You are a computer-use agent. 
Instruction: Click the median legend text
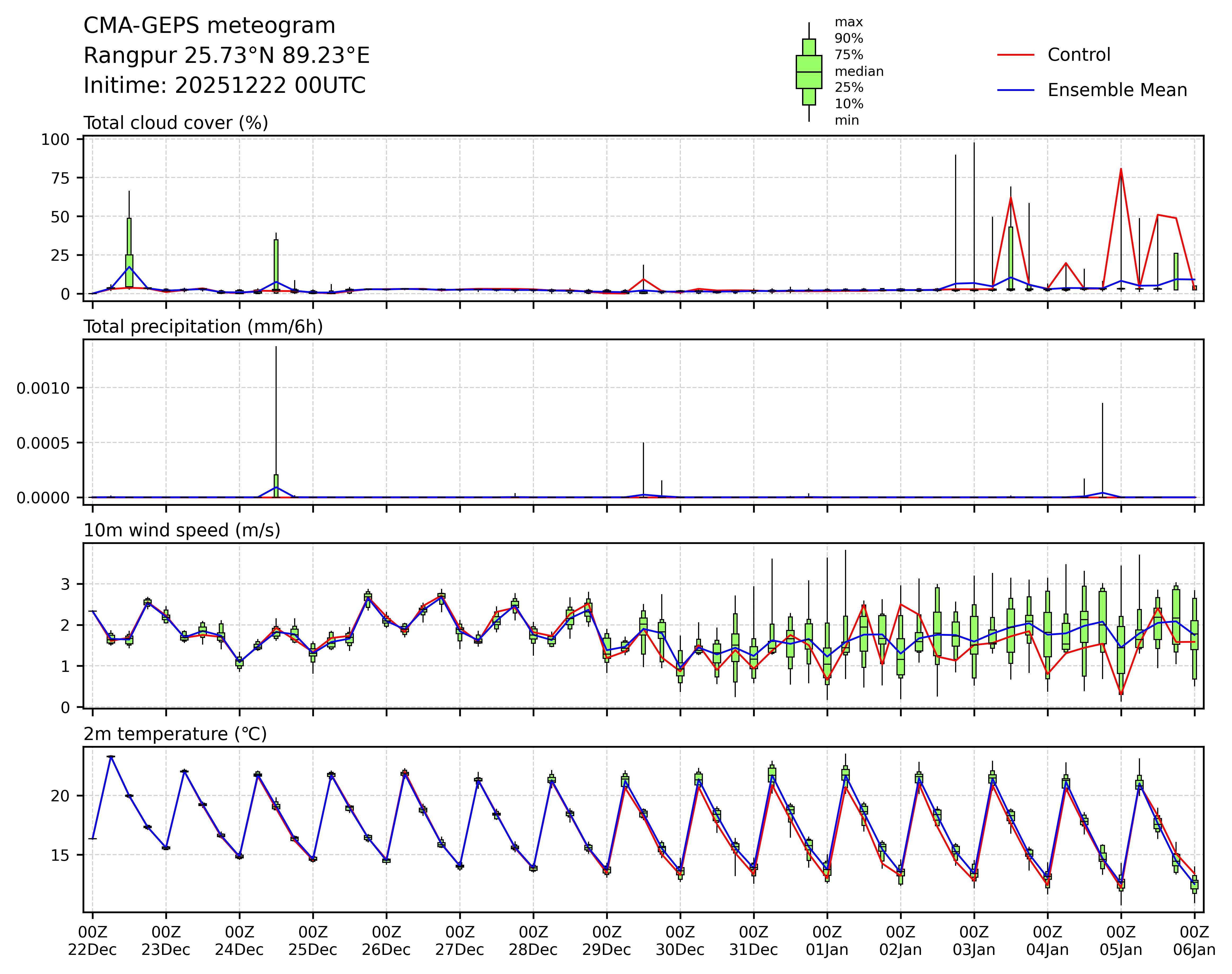pyautogui.click(x=859, y=72)
